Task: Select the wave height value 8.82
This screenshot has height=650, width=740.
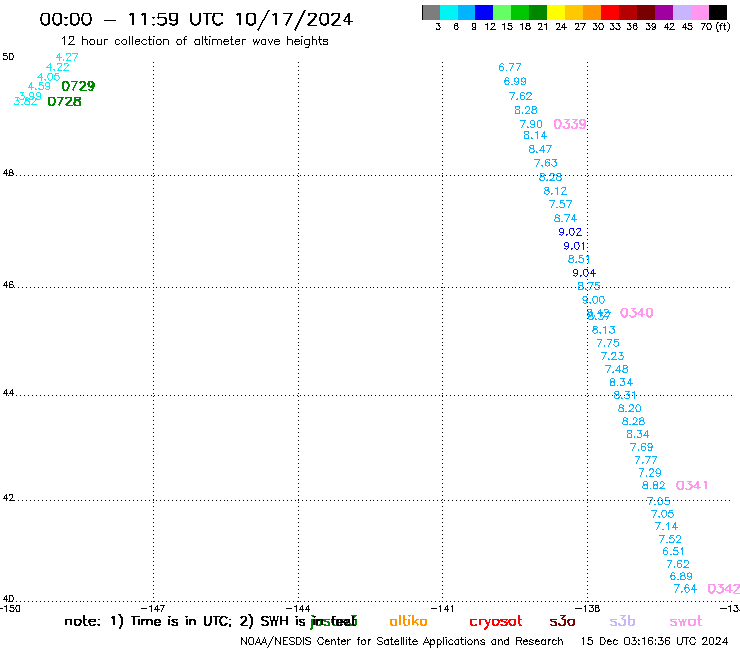Action: pyautogui.click(x=654, y=485)
